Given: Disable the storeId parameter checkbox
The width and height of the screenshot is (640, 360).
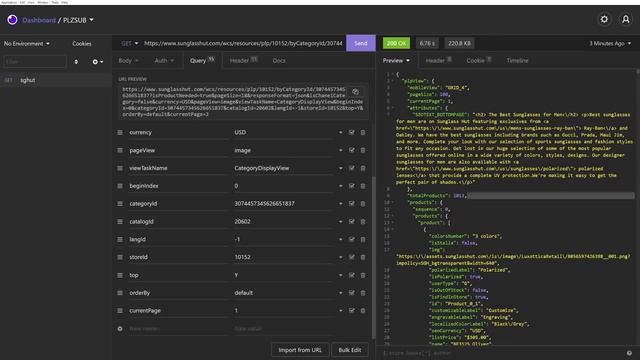Looking at the screenshot, I should pyautogui.click(x=351, y=257).
